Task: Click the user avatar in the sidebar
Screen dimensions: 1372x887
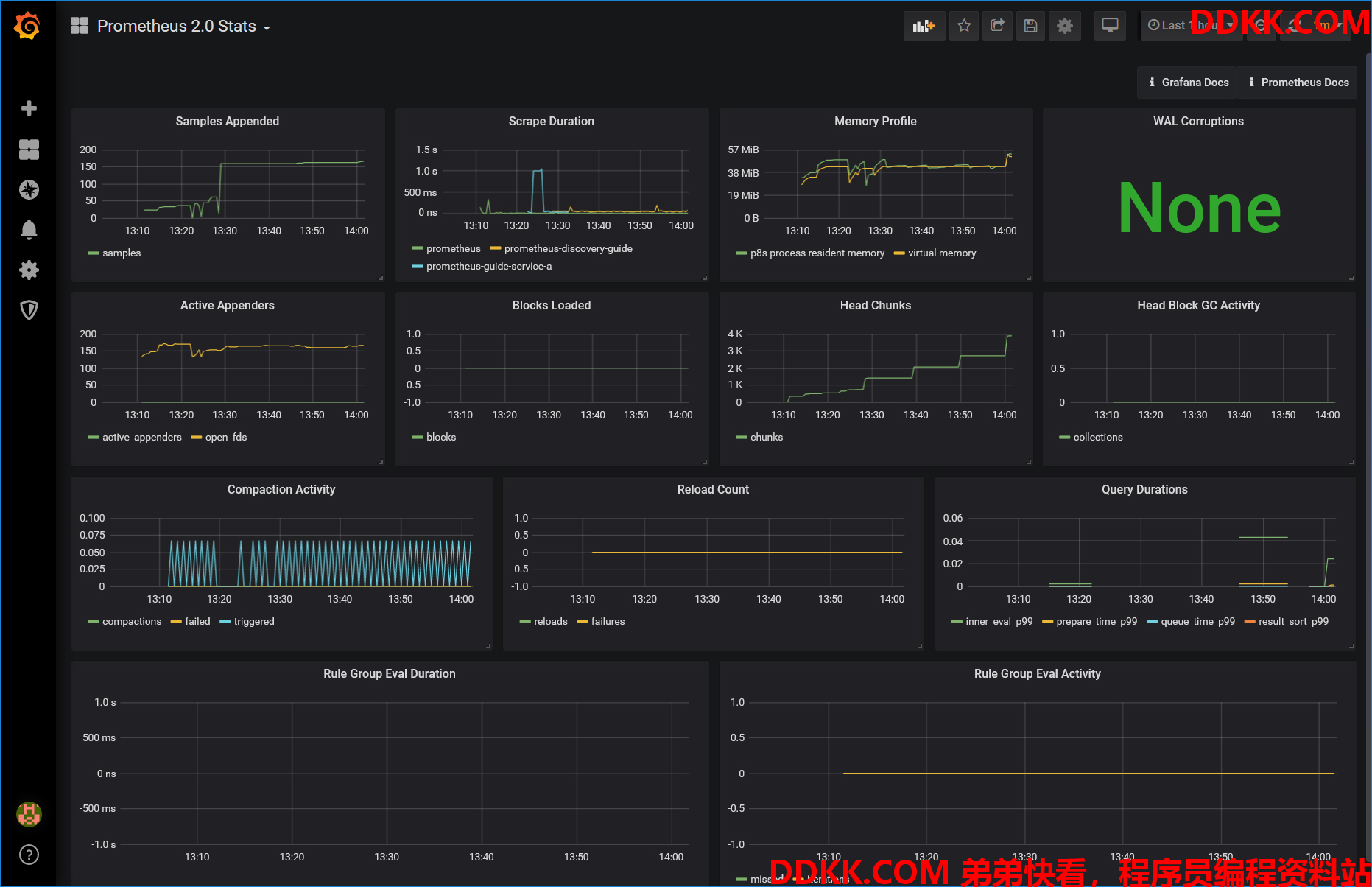Action: [29, 814]
